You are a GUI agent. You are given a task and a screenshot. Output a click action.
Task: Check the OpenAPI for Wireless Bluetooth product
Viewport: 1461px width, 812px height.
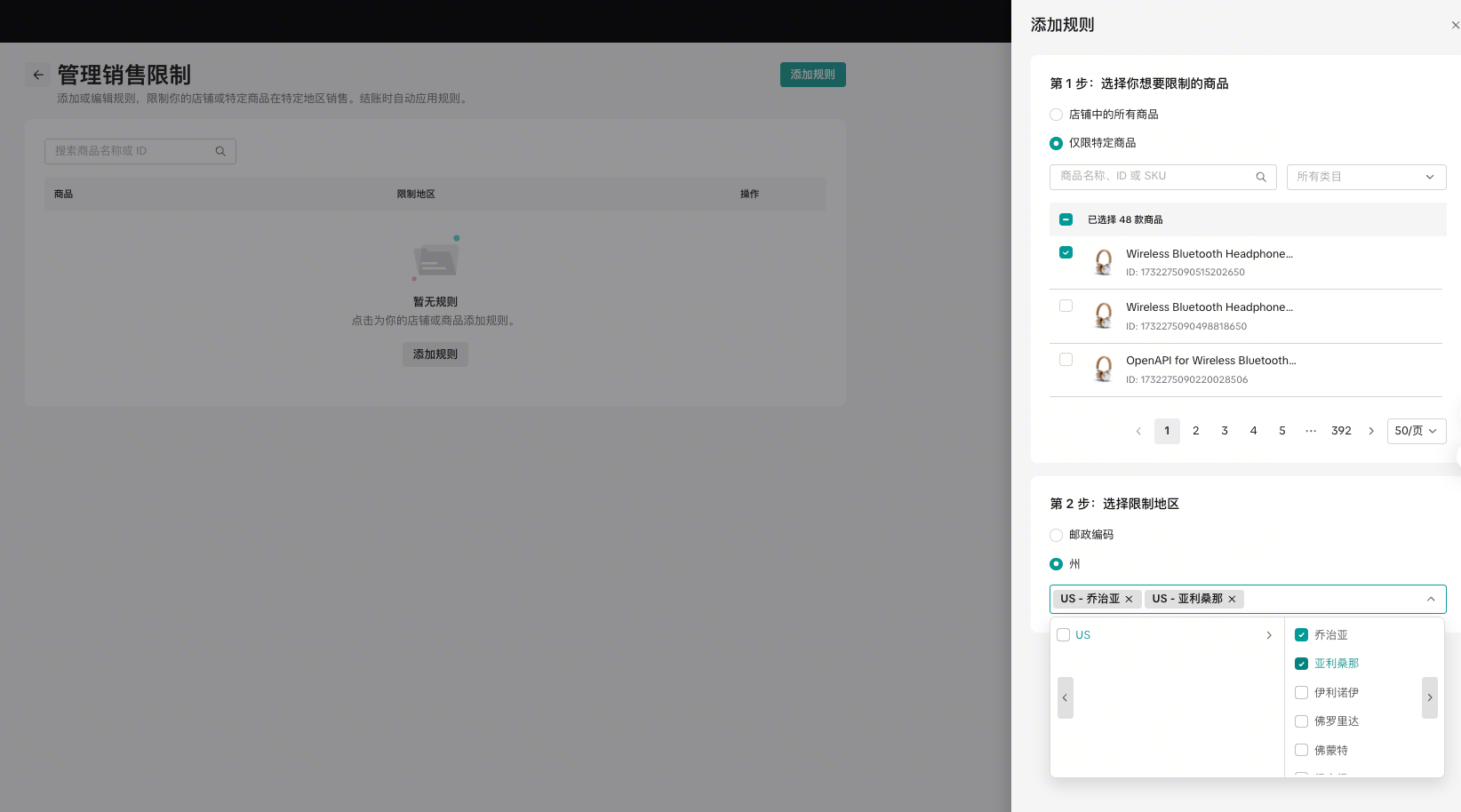click(x=1066, y=360)
